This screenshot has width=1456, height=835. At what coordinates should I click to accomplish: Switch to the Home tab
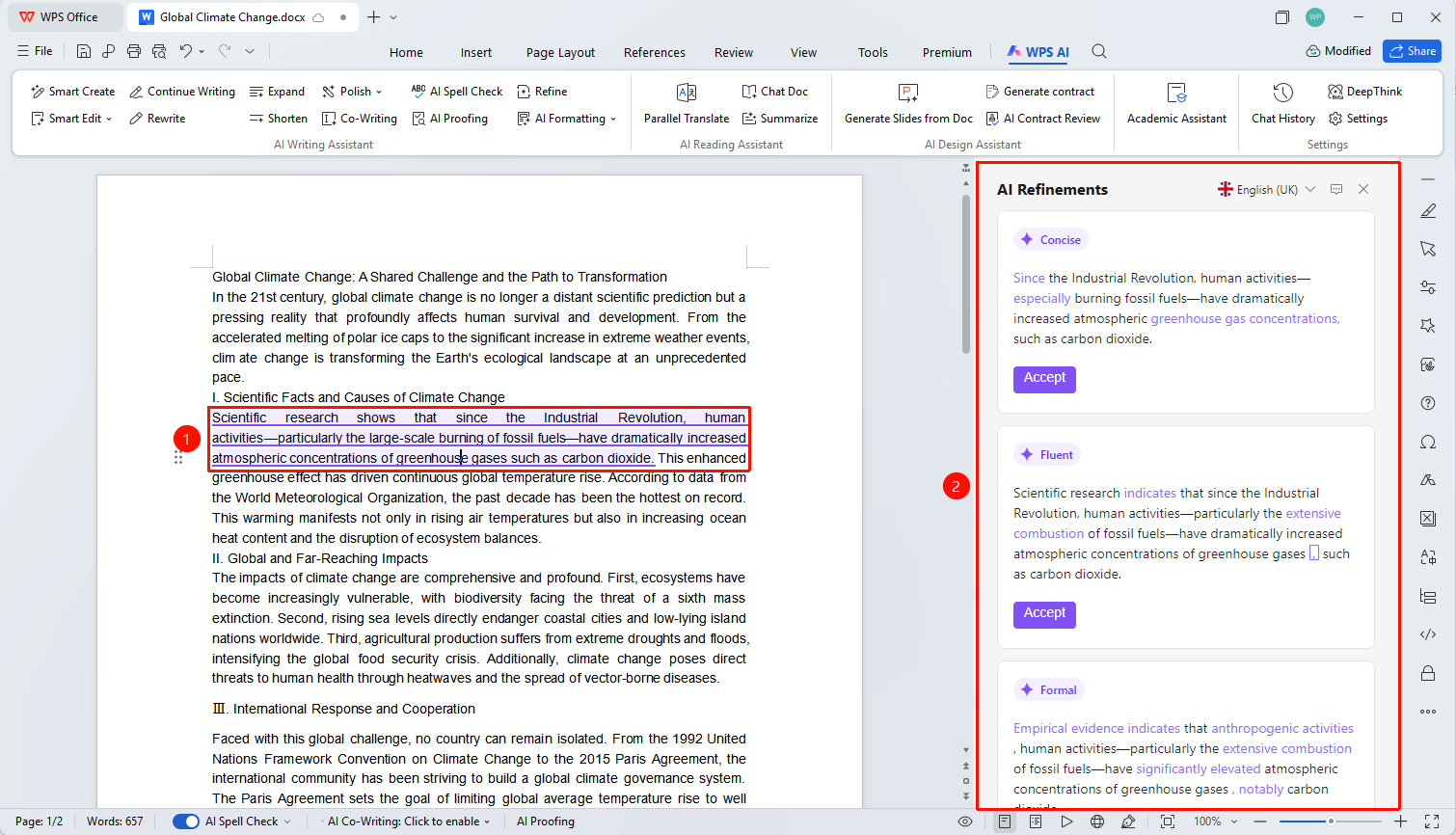click(x=406, y=52)
